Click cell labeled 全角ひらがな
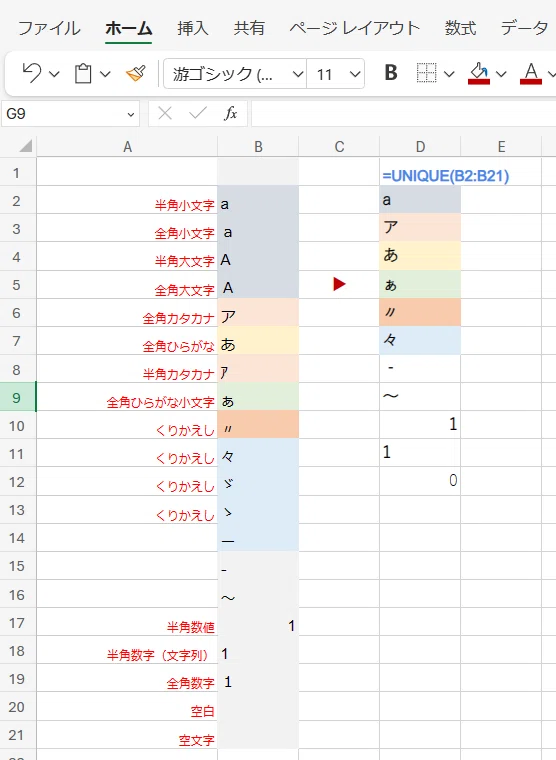The image size is (556, 760). point(127,341)
